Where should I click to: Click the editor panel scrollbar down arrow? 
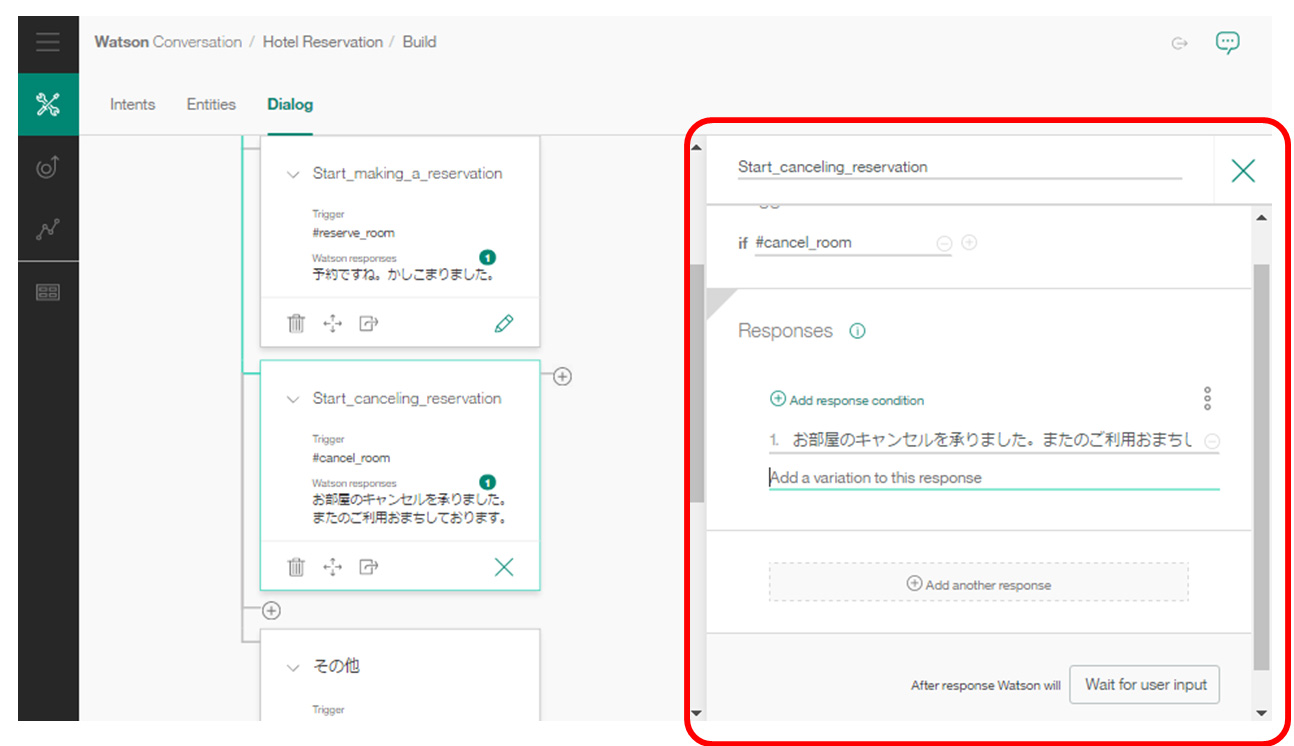click(x=1261, y=713)
